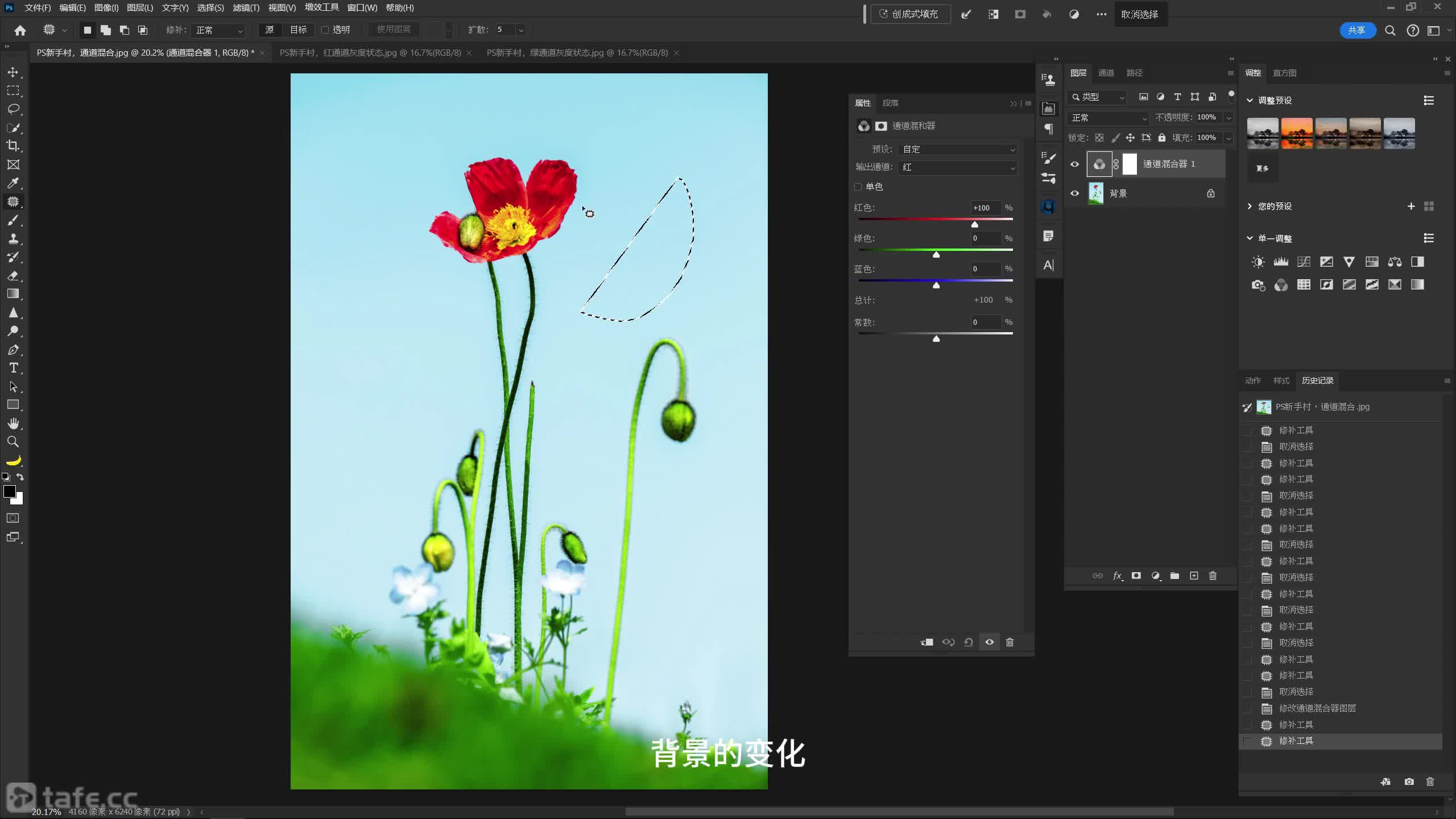This screenshot has height=819, width=1456.
Task: Select the Move tool
Action: (14, 73)
